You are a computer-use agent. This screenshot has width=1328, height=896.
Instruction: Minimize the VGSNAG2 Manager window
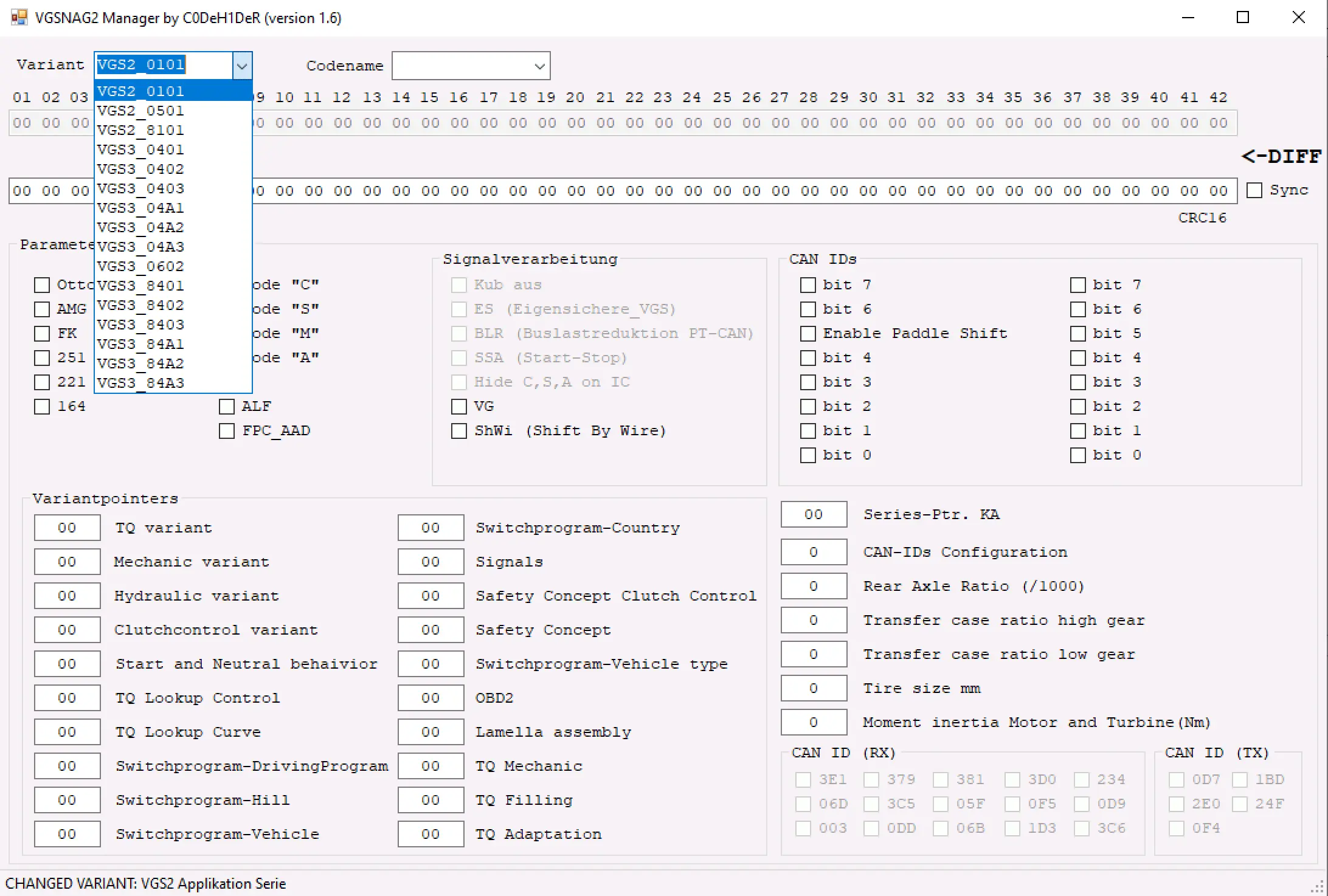(x=1188, y=18)
